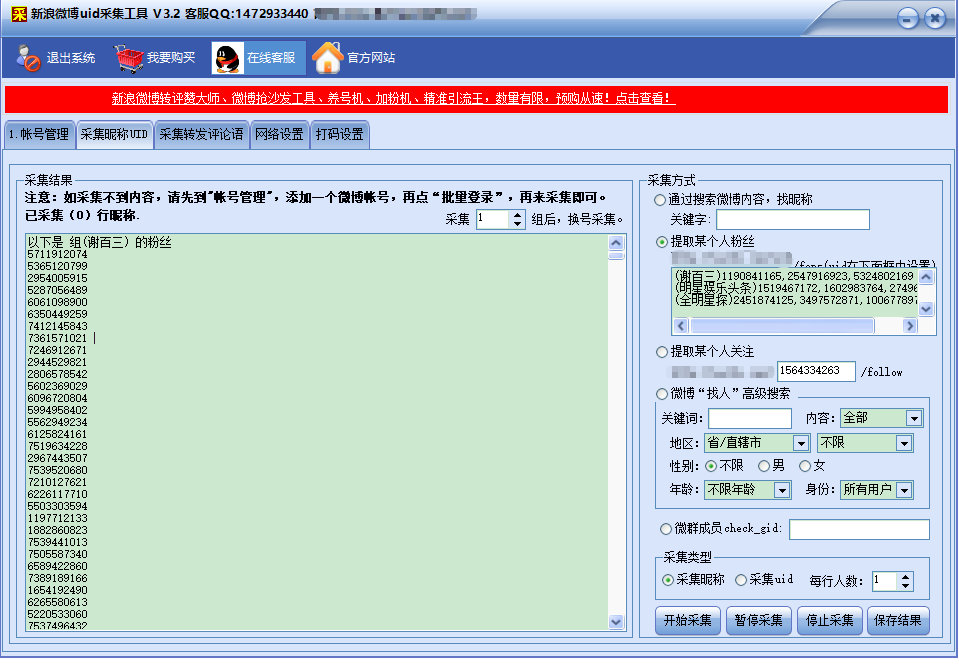This screenshot has width=959, height=666.
Task: Click the QQ penguin 在线客服 icon
Action: (228, 59)
